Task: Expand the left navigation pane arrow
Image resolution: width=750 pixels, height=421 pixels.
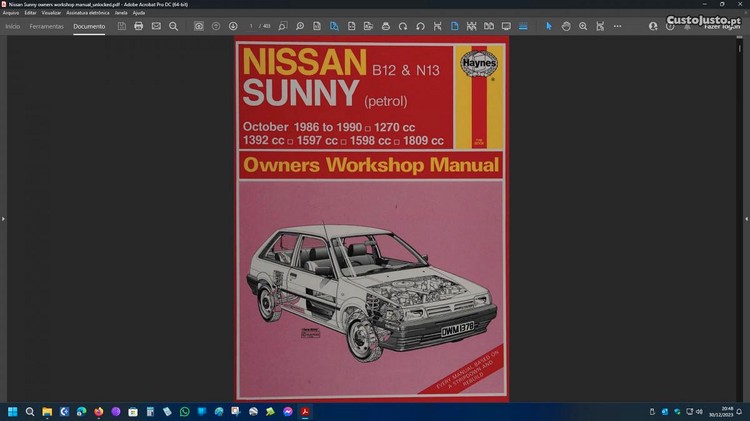Action: (3, 218)
